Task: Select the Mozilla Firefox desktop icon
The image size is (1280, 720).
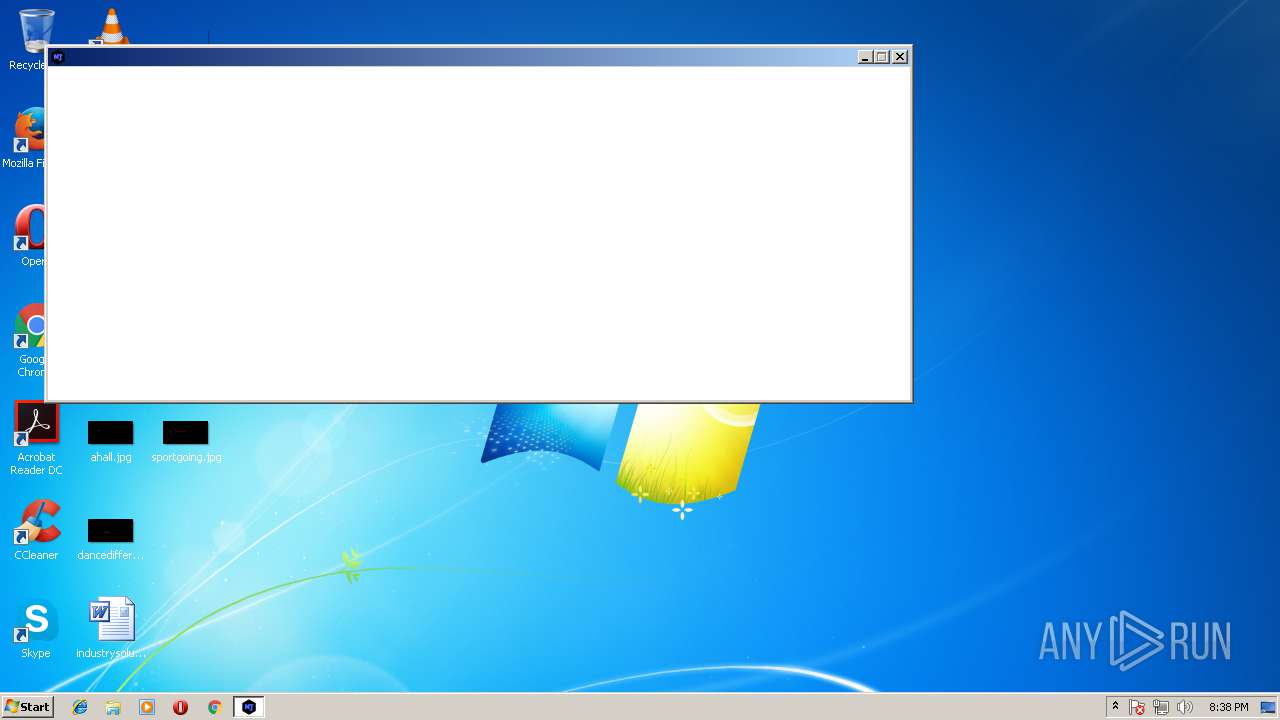Action: [24, 138]
